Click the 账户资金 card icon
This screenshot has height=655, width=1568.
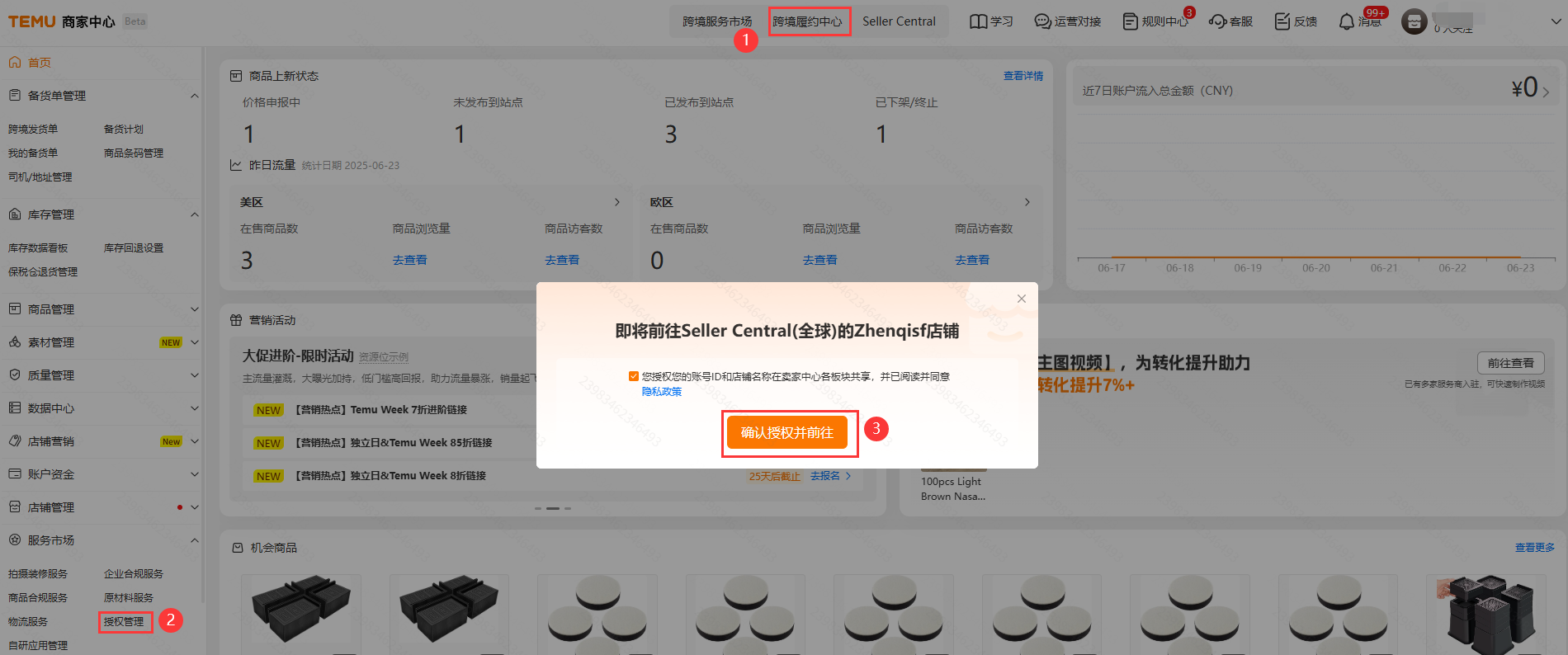[15, 474]
